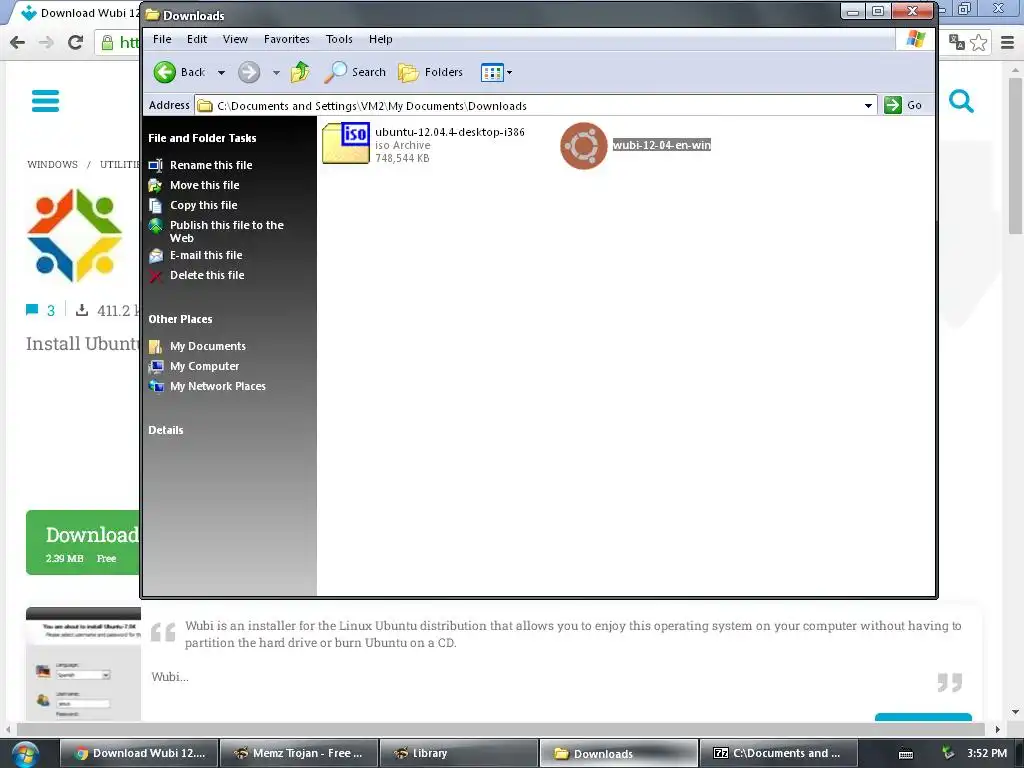Image resolution: width=1024 pixels, height=768 pixels.
Task: Select the wubi Ubuntu logo icon
Action: pos(584,146)
